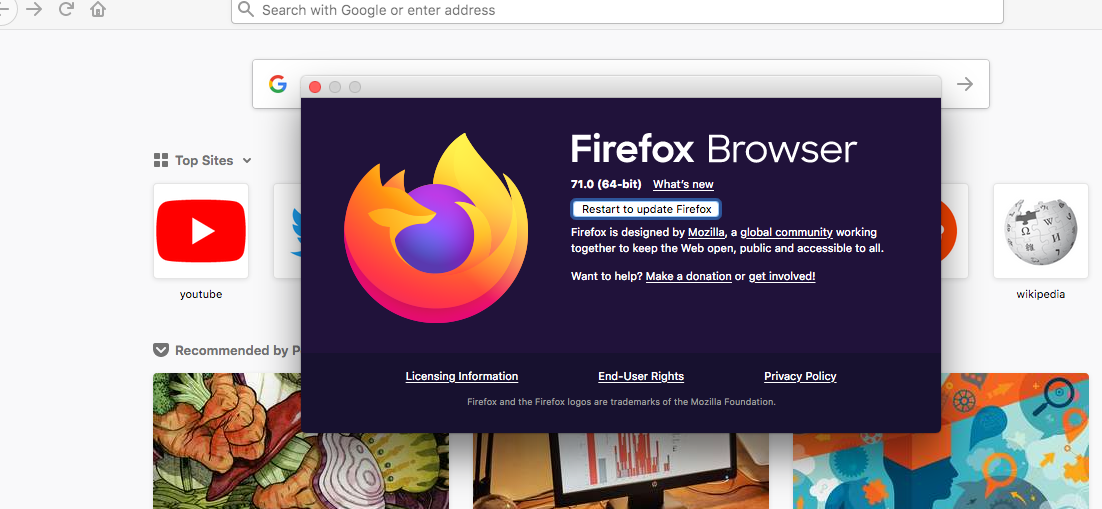Click the youtube tile label

pyautogui.click(x=201, y=295)
